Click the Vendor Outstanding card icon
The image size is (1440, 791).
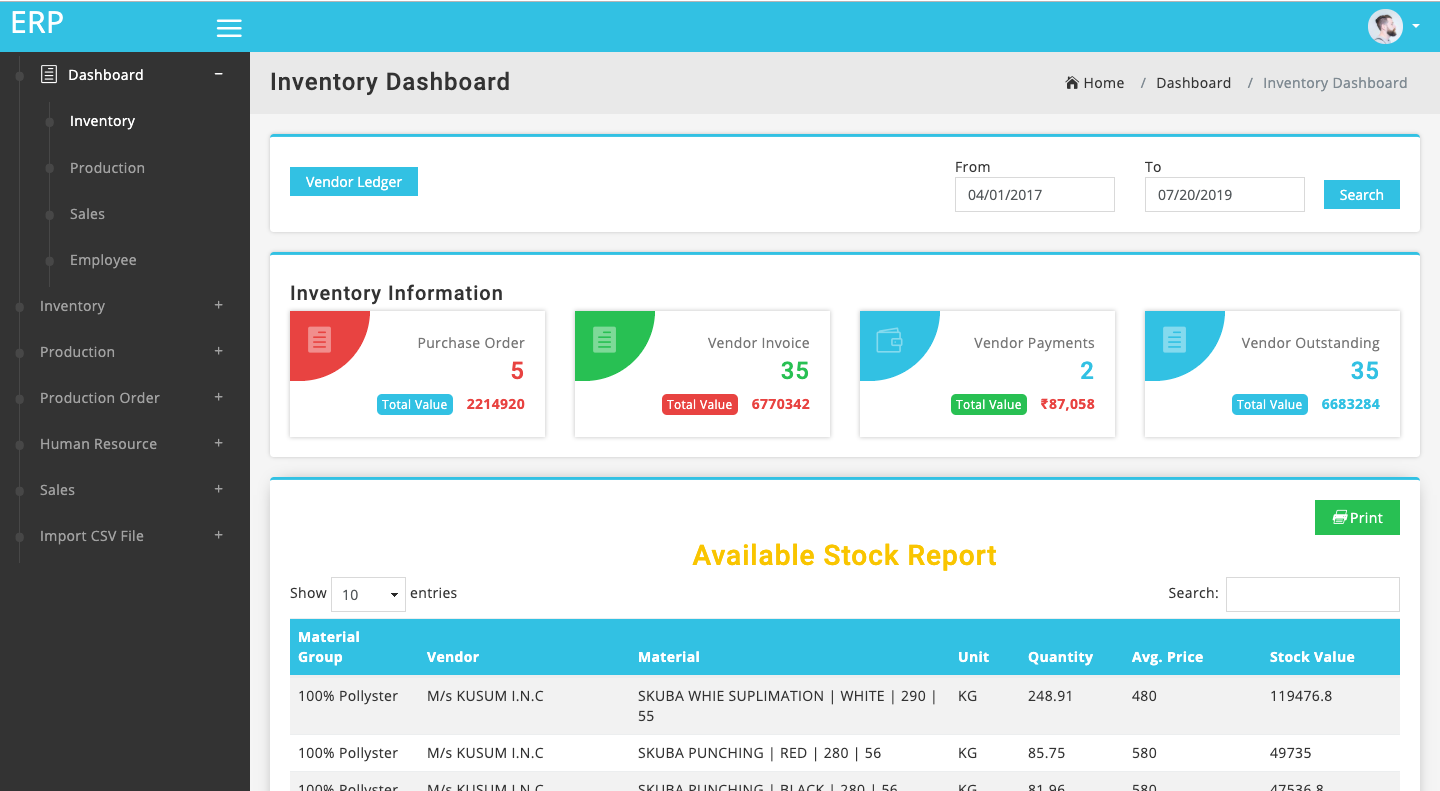[1174, 339]
